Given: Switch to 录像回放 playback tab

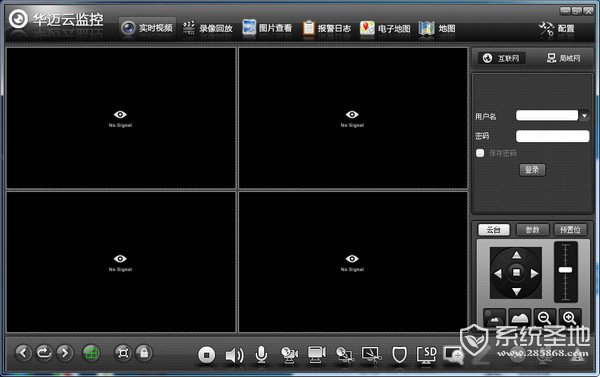Looking at the screenshot, I should coord(208,28).
